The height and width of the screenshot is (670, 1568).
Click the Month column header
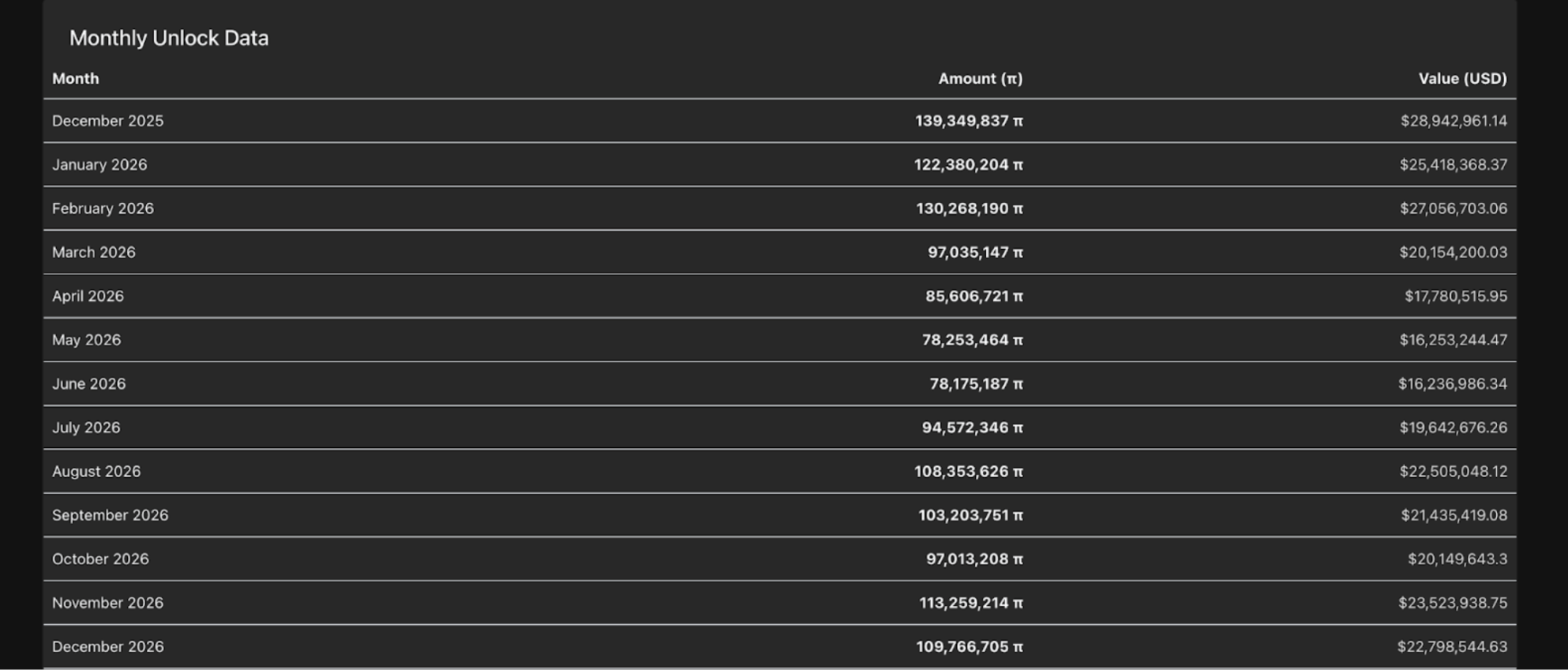point(76,79)
